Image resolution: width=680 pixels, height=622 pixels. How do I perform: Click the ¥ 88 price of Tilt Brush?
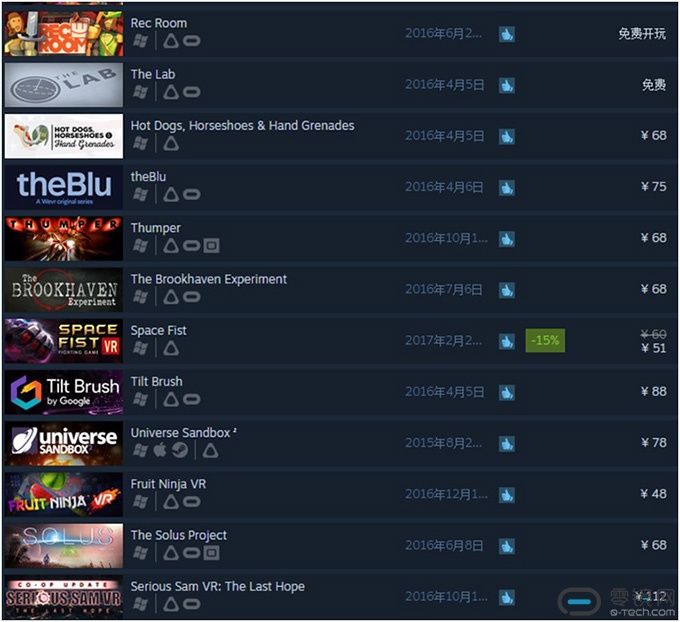654,392
